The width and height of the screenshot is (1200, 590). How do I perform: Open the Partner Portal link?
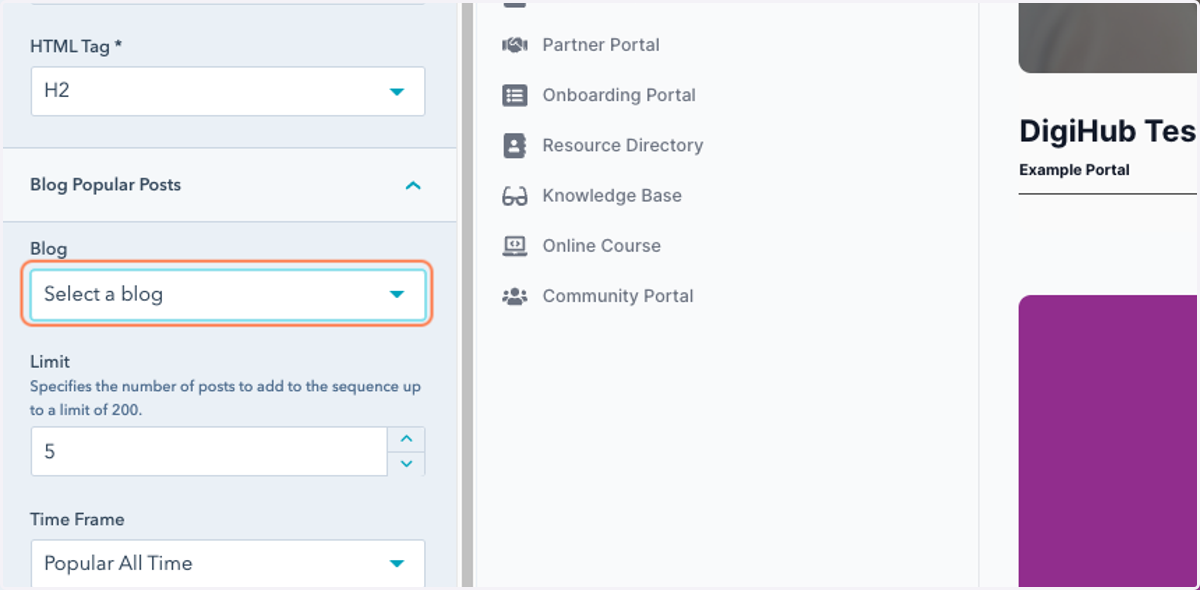tap(601, 45)
